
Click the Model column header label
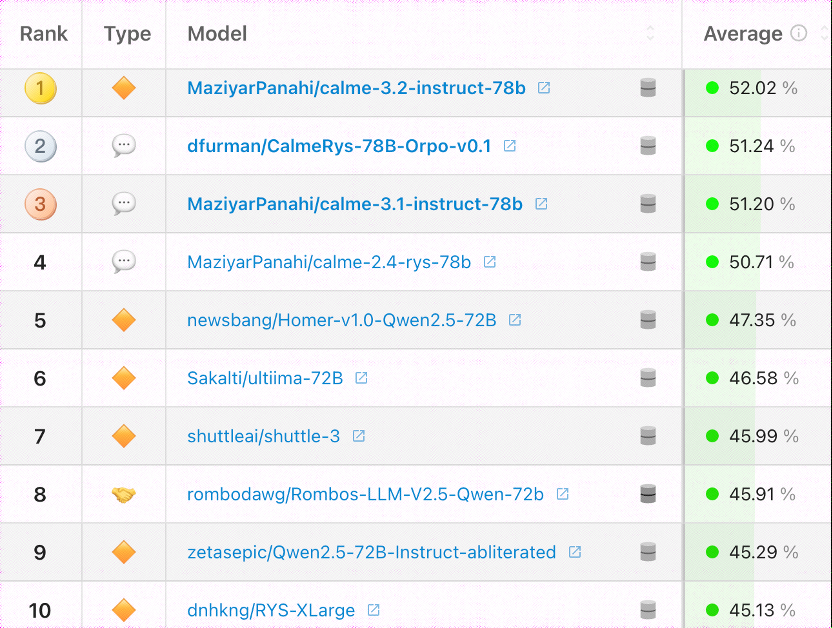[217, 33]
